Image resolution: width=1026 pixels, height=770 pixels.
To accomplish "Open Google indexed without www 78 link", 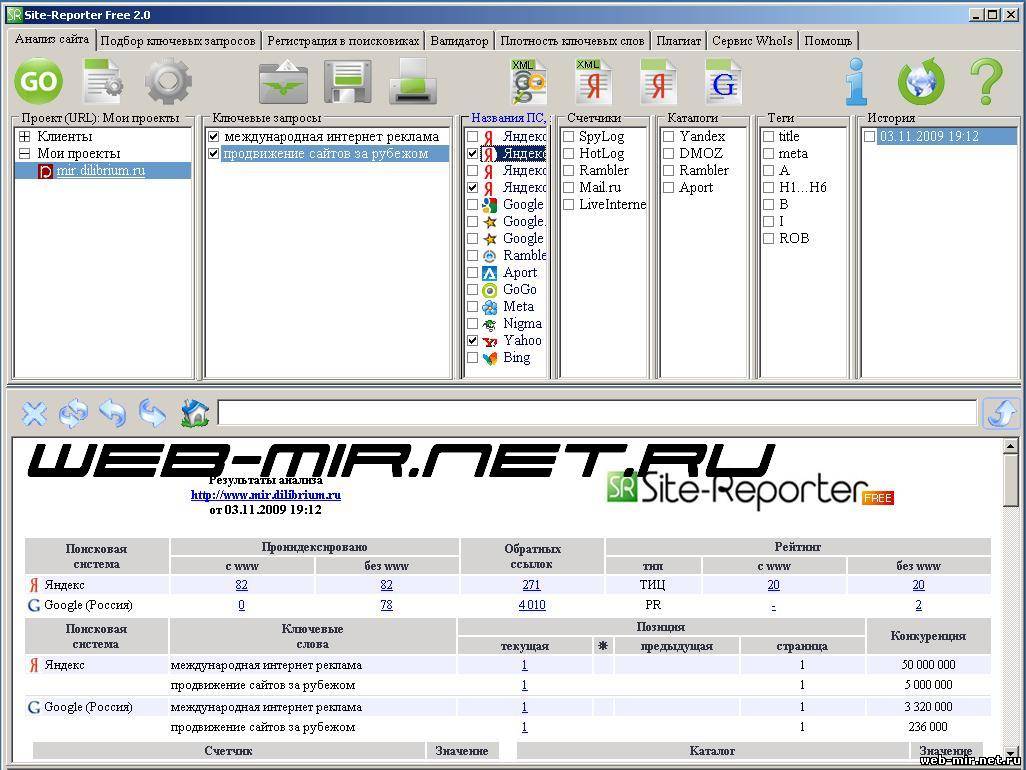I will tap(387, 605).
